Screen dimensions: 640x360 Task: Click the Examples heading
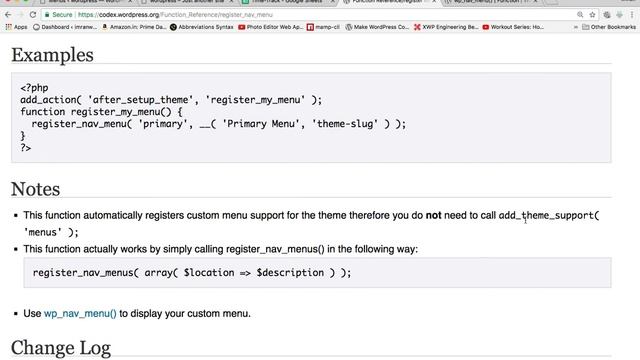(52, 55)
